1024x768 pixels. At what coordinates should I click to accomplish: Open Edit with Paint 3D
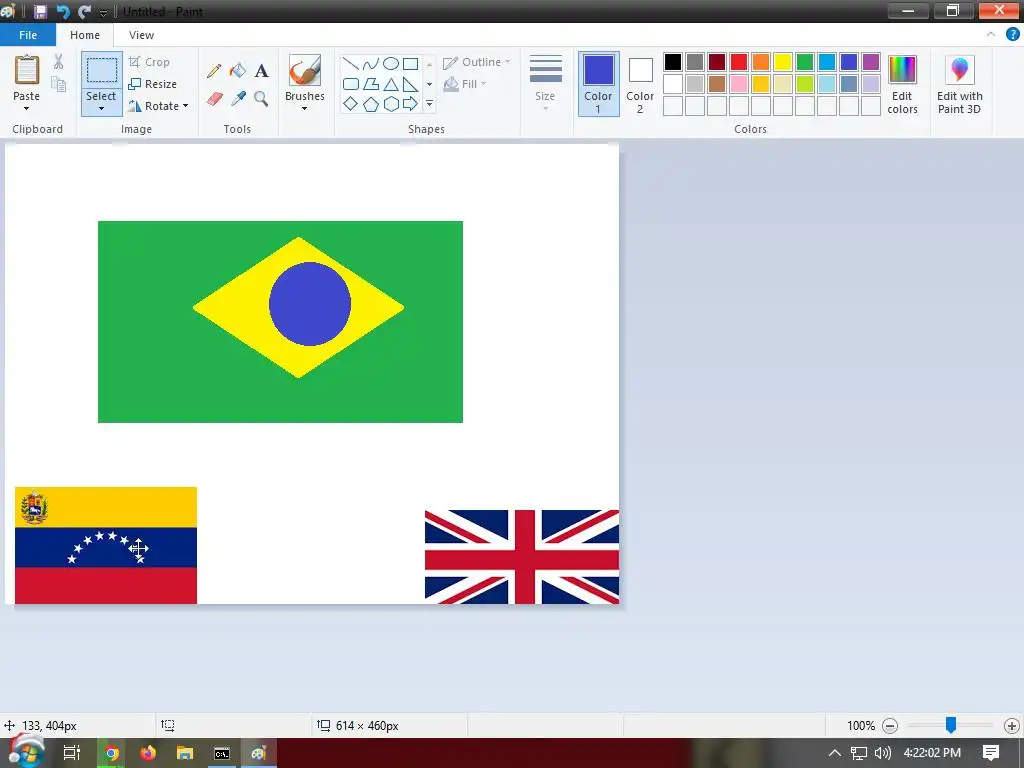coord(959,84)
